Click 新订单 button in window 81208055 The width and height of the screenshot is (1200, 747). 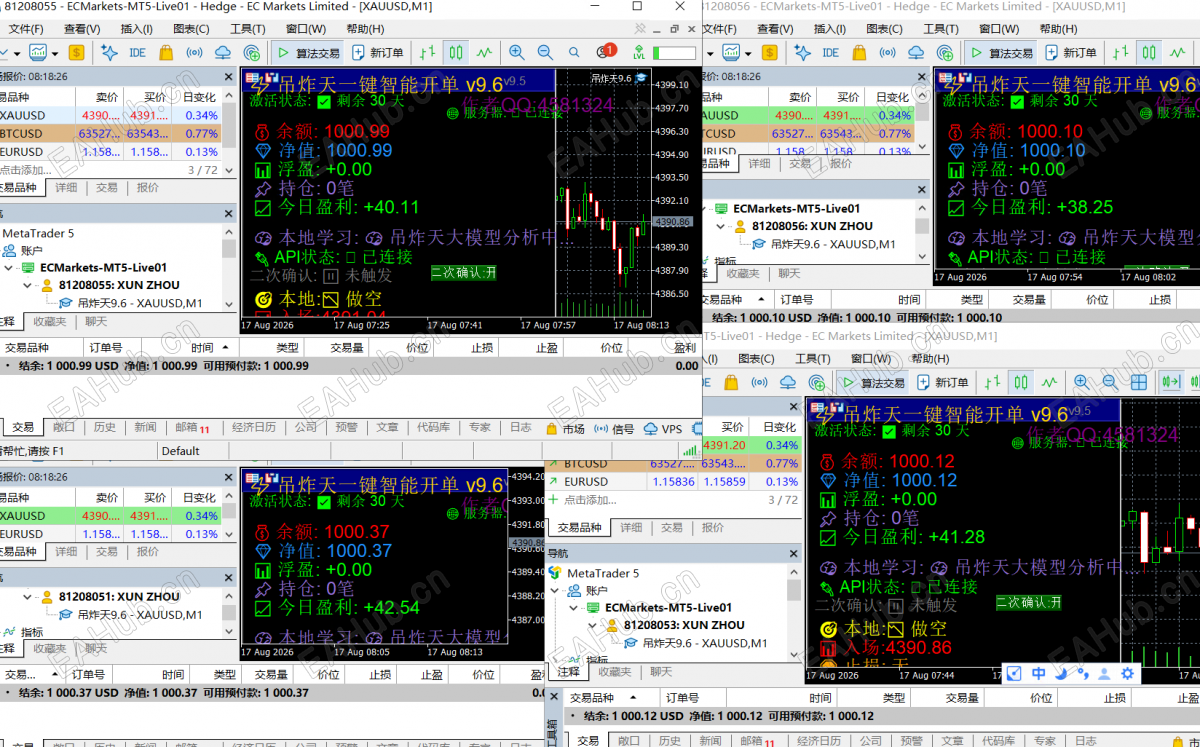[x=377, y=52]
